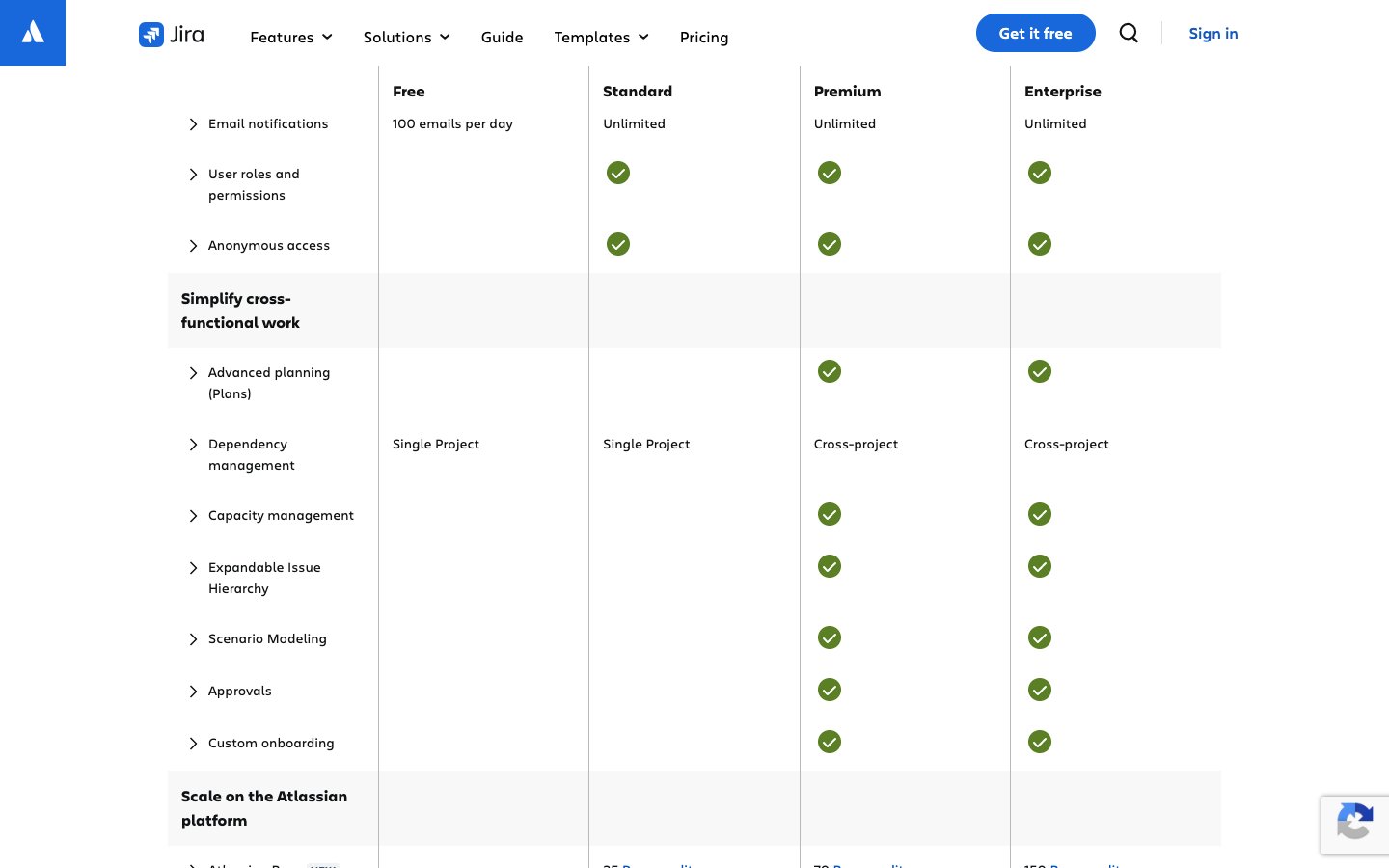
Task: Click Standard checkmark for Anonymous access
Action: tap(618, 245)
